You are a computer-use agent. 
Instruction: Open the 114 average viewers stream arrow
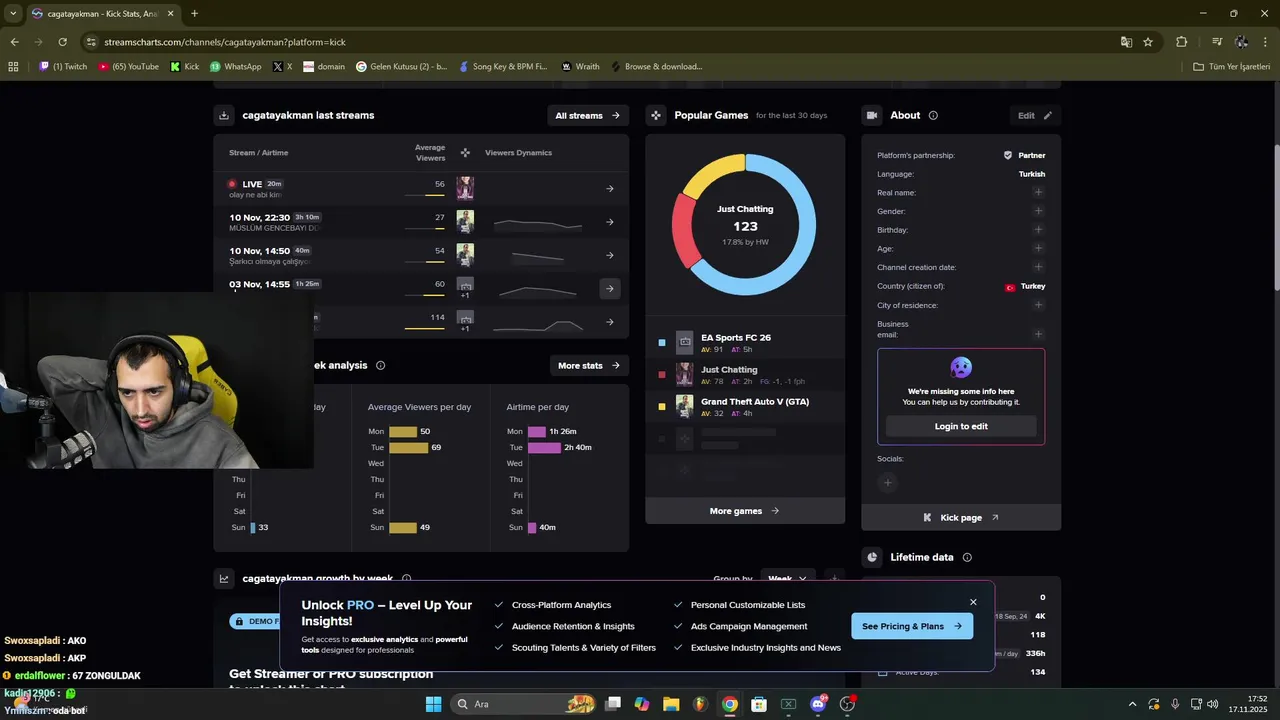click(610, 322)
